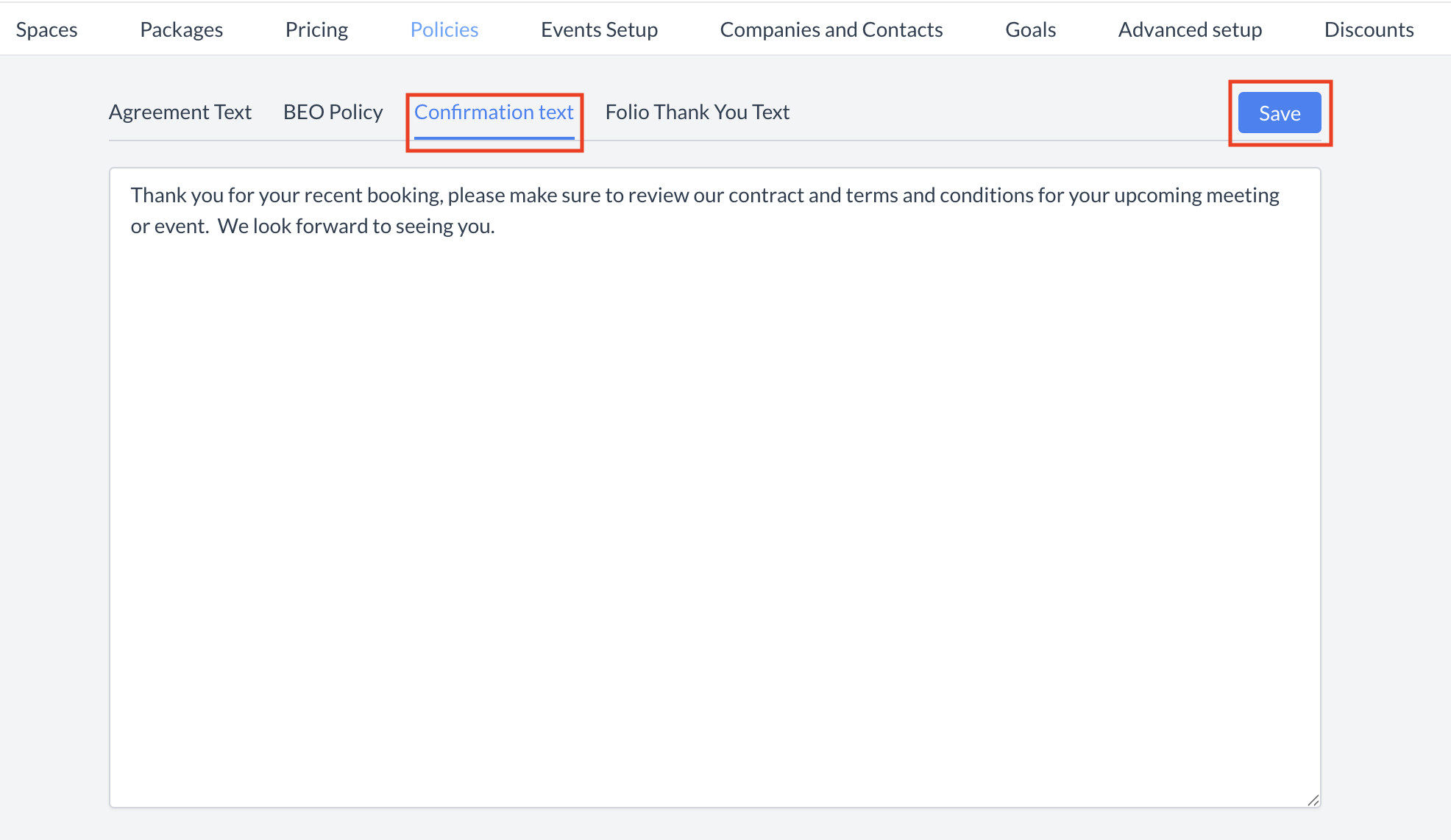Click the blue Save button

[x=1279, y=113]
